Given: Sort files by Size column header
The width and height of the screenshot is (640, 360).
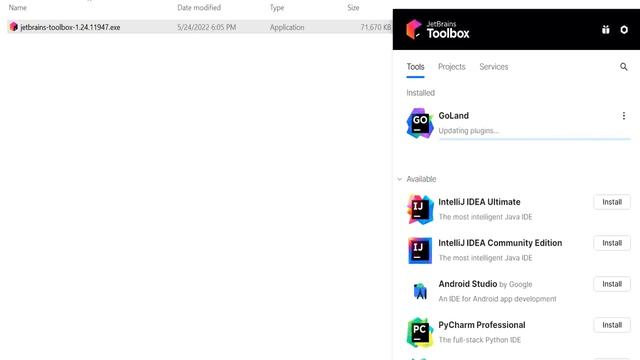Looking at the screenshot, I should tap(353, 7).
